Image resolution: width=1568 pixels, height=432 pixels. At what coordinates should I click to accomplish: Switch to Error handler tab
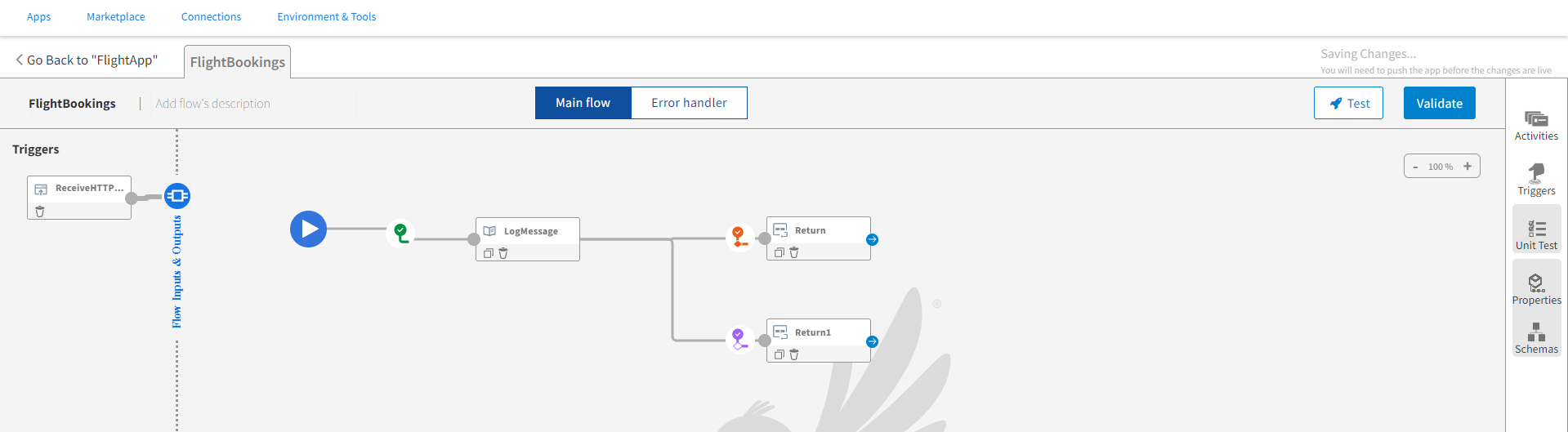click(x=689, y=103)
